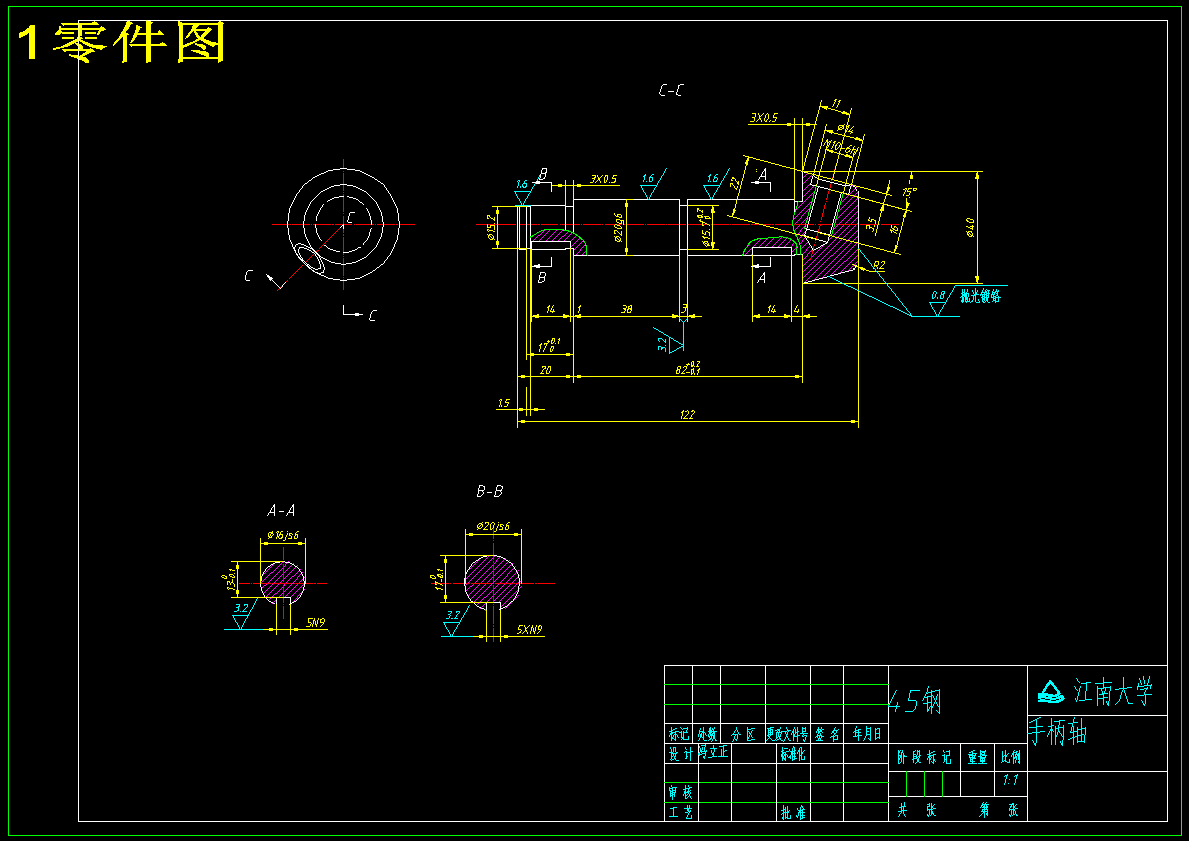The width and height of the screenshot is (1189, 841).
Task: Click the yellow title '1零件图'
Action: (x=121, y=42)
